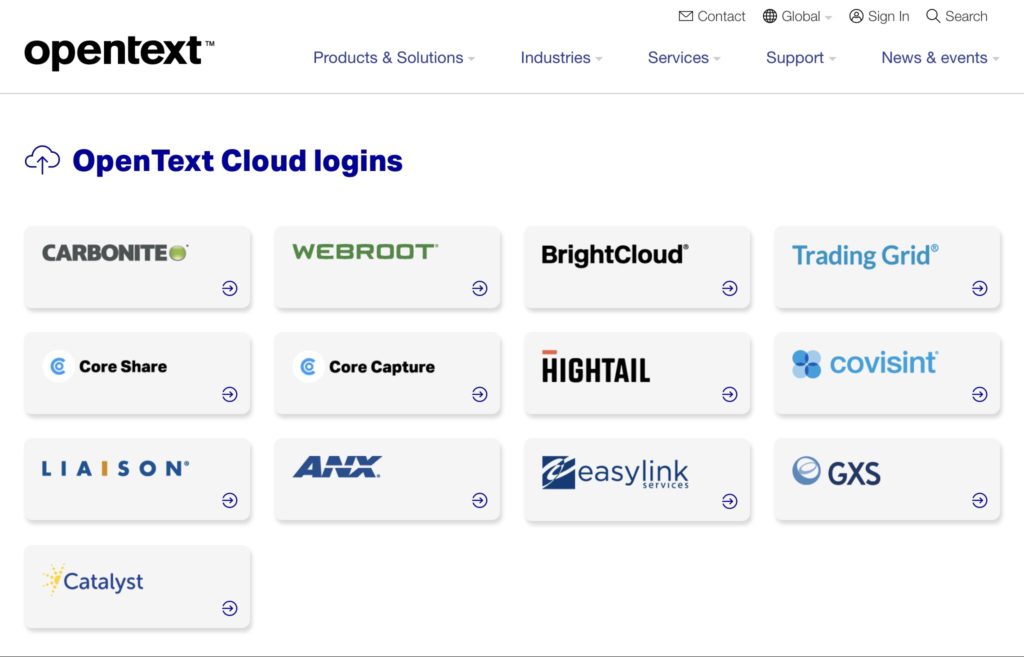Click the arrow icon on Trading Grid card

pyautogui.click(x=980, y=288)
